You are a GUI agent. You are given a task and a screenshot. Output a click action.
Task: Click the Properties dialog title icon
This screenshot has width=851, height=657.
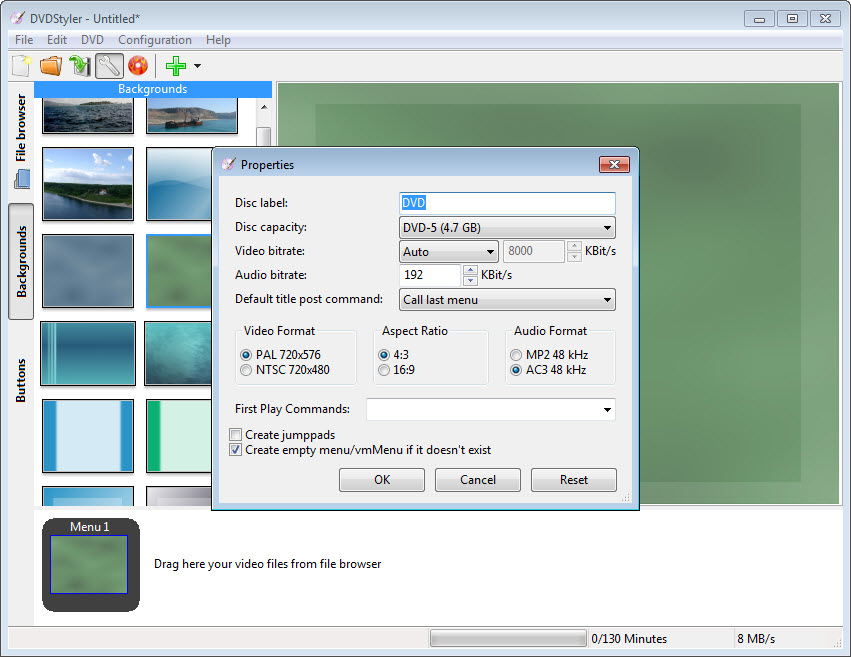[x=228, y=164]
